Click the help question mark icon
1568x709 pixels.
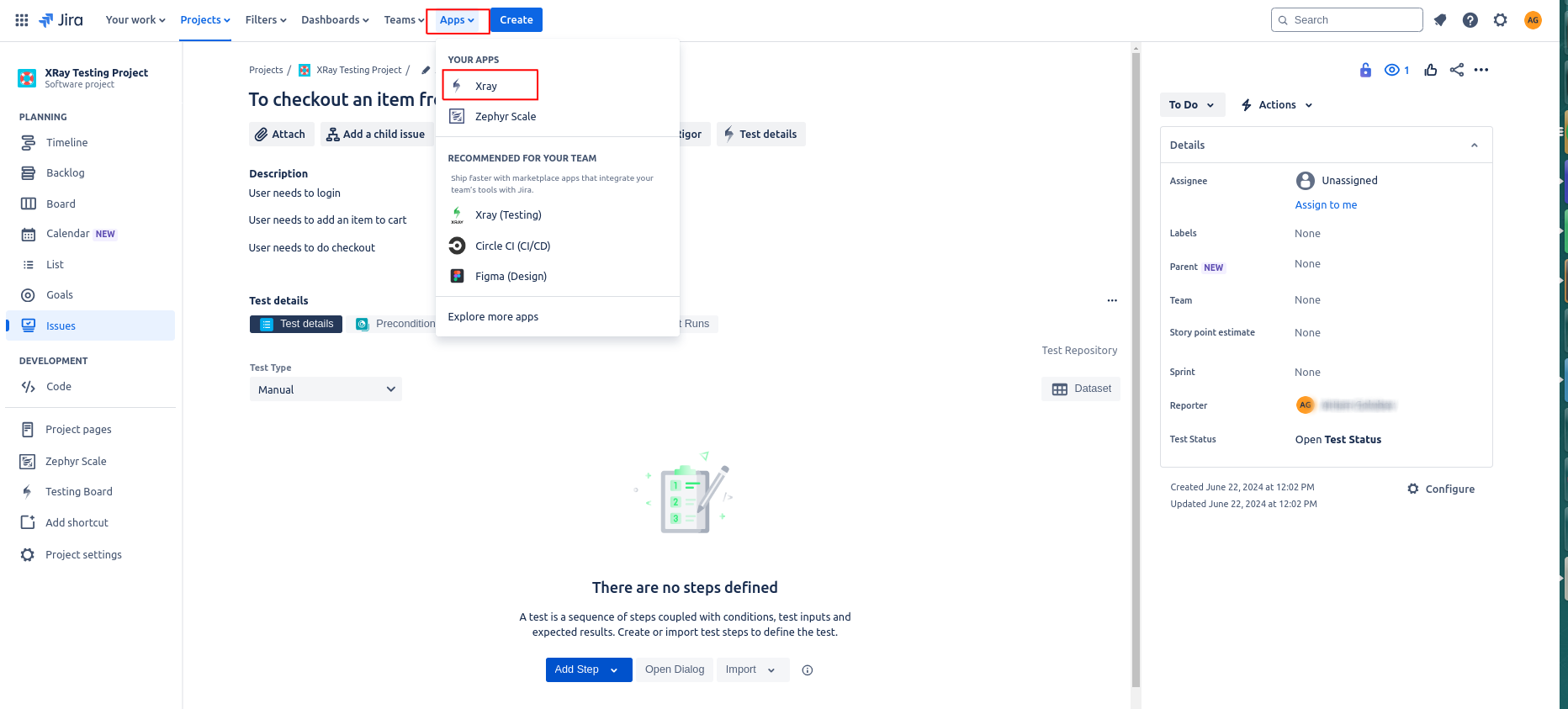1470,20
